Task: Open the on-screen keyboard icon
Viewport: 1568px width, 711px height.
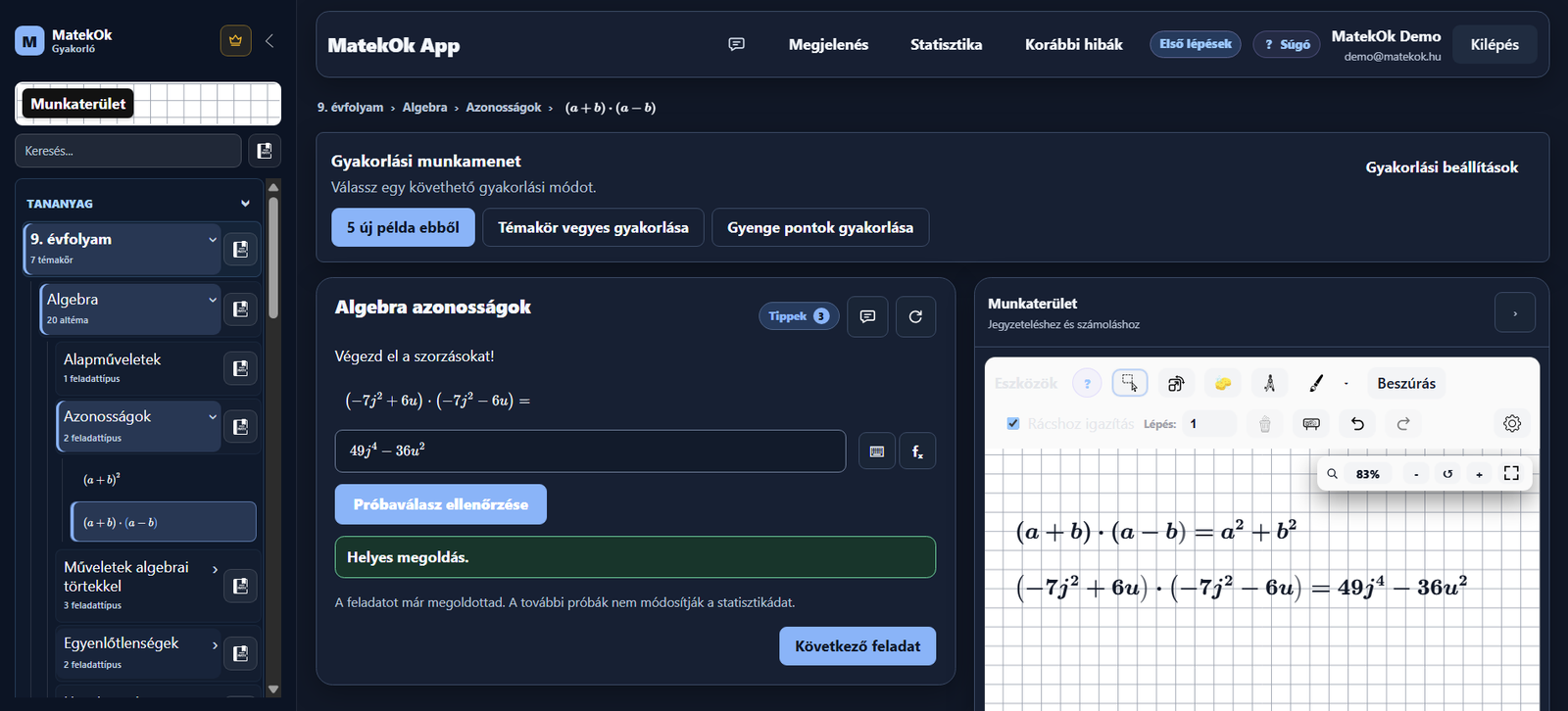Action: [877, 451]
